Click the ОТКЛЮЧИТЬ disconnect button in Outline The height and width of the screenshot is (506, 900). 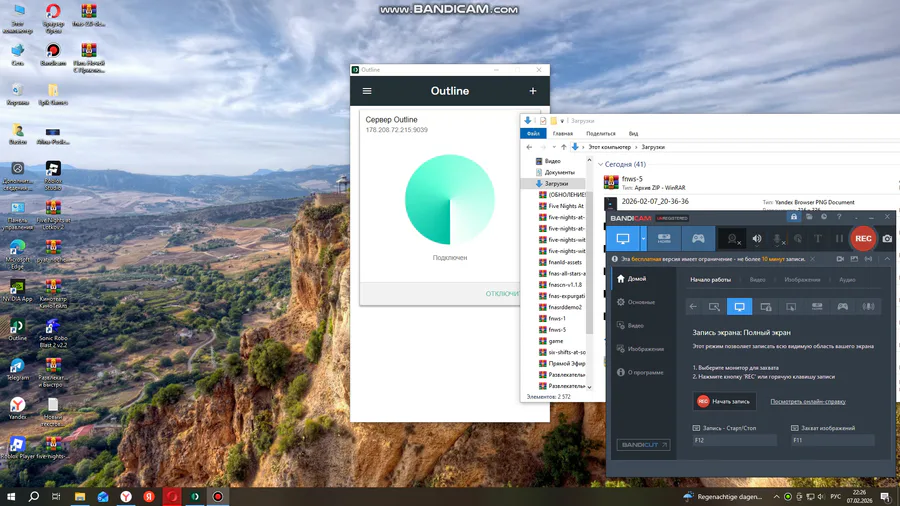click(503, 294)
